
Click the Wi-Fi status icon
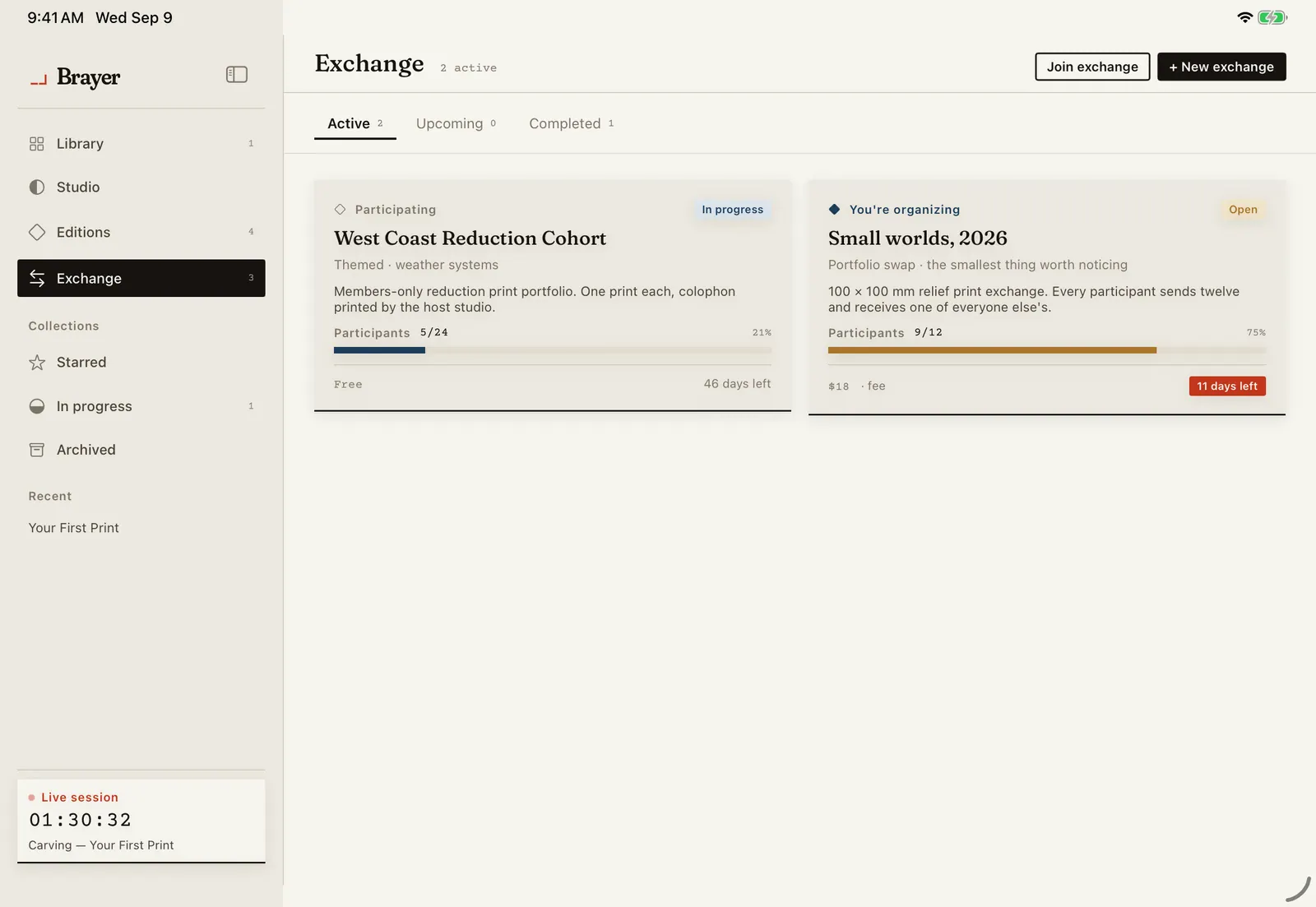click(1245, 17)
